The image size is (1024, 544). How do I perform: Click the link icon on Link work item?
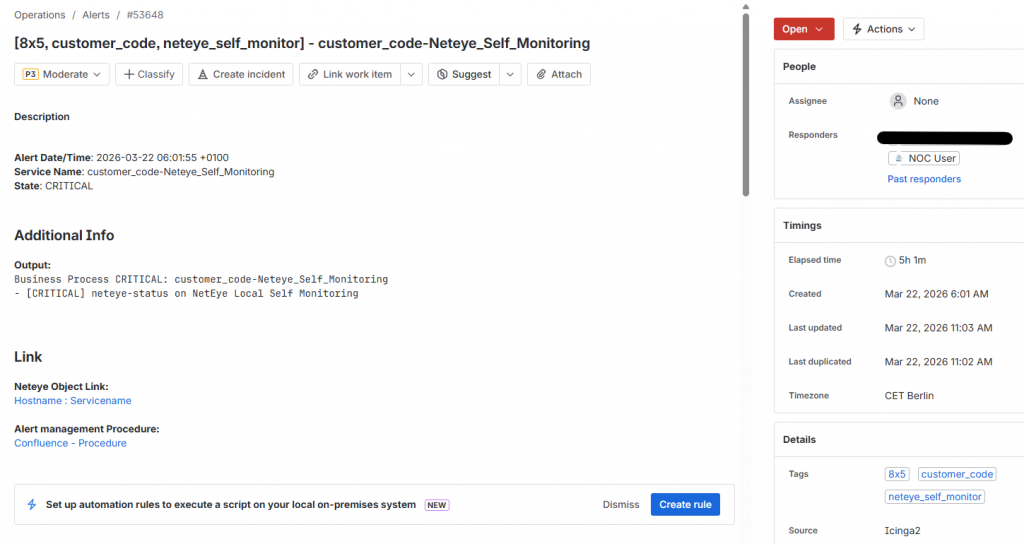(x=313, y=74)
